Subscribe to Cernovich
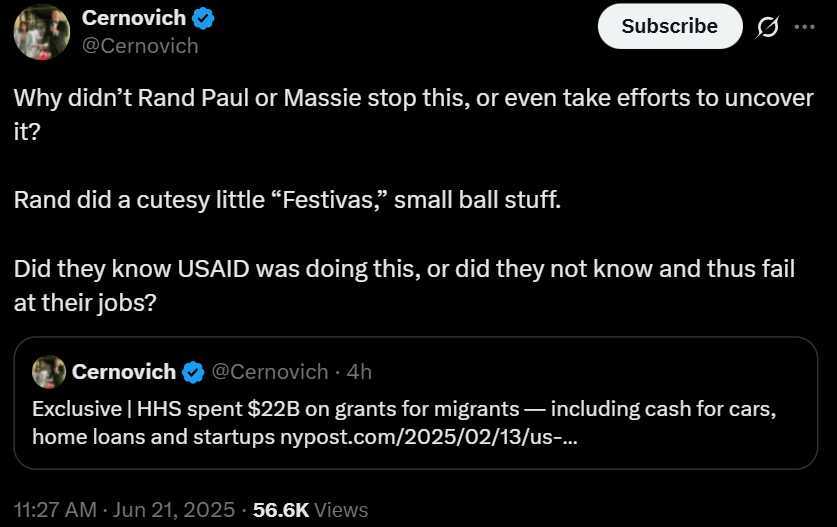The width and height of the screenshot is (837, 527). [x=669, y=26]
